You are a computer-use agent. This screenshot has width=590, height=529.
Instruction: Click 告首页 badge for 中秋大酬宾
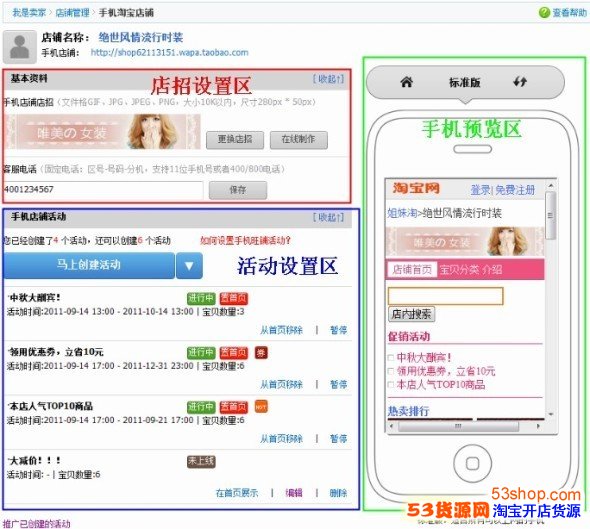point(234,298)
